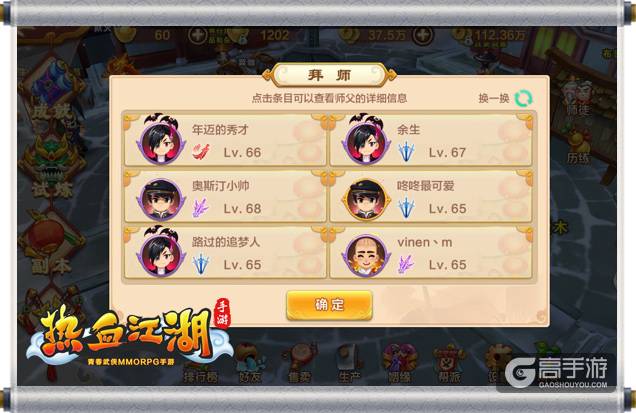This screenshot has height=413, width=636.
Task: Pick 路过的追梦人 from the list
Action: (225, 252)
